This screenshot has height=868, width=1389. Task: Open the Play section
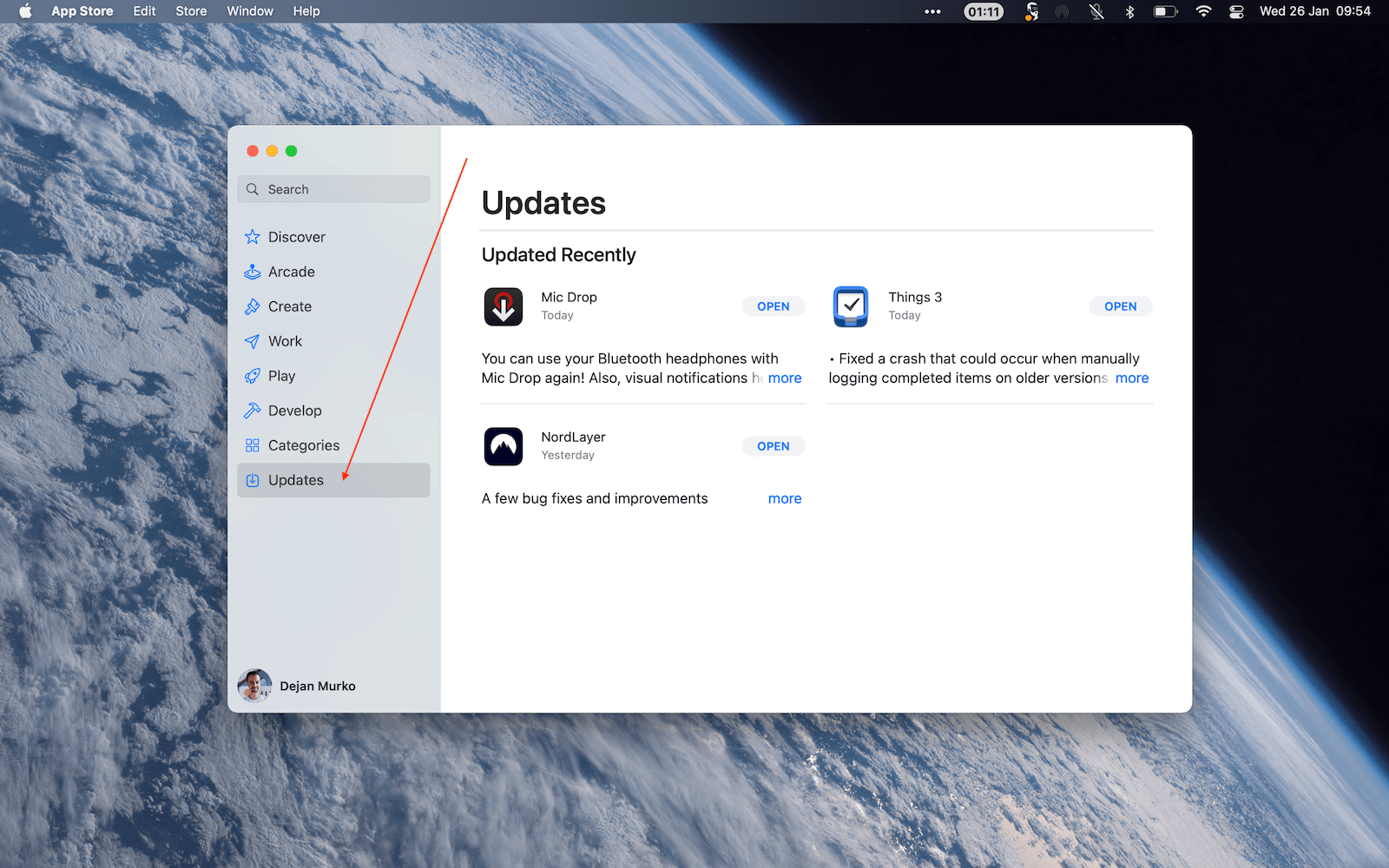click(x=281, y=375)
